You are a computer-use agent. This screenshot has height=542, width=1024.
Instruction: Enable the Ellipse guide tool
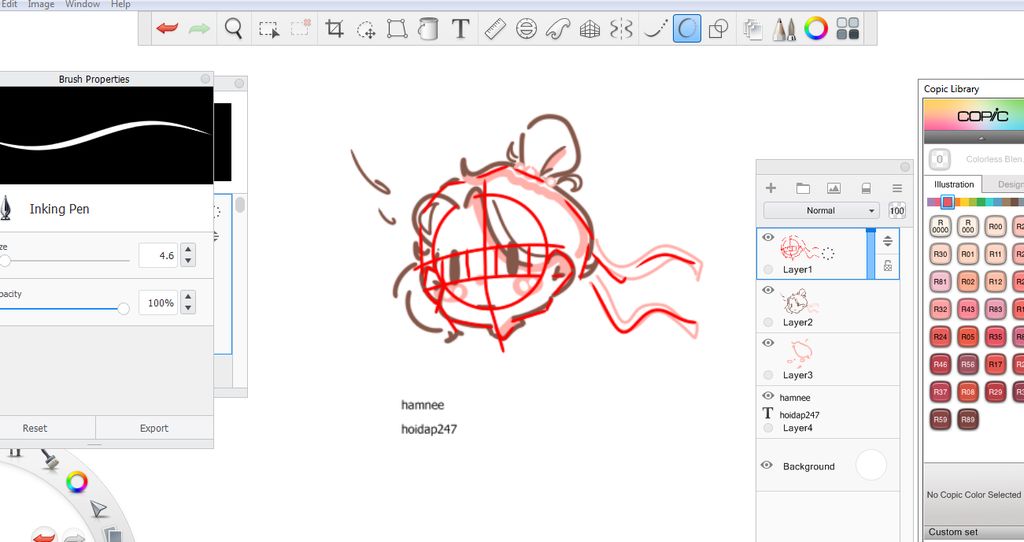[526, 29]
